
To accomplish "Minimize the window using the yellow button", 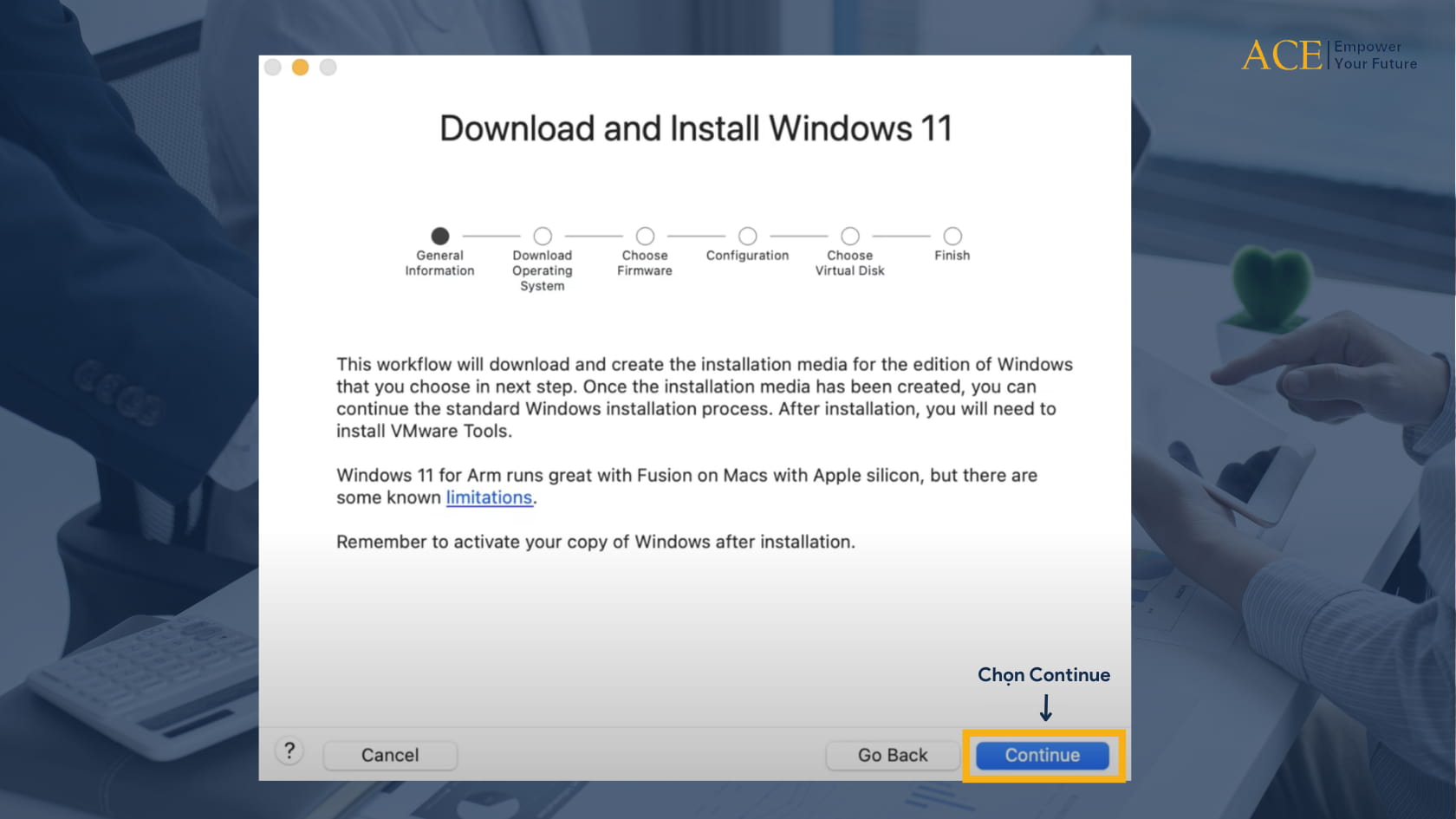I will (300, 68).
